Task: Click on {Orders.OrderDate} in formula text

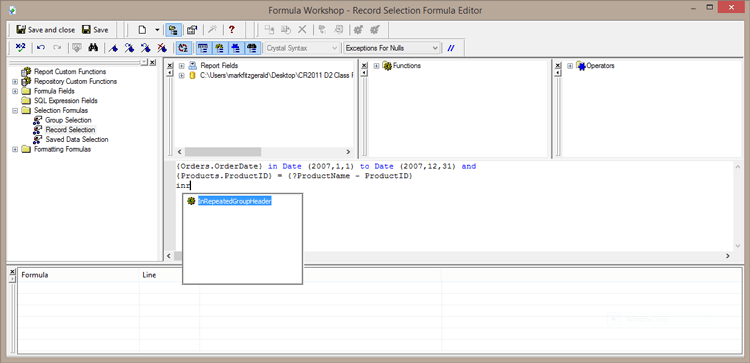Action: [220, 166]
